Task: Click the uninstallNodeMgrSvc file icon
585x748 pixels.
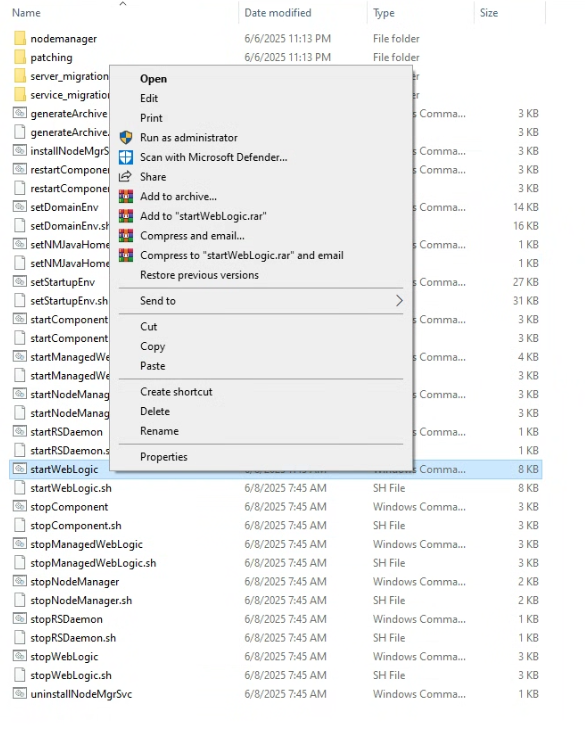Action: pos(20,694)
